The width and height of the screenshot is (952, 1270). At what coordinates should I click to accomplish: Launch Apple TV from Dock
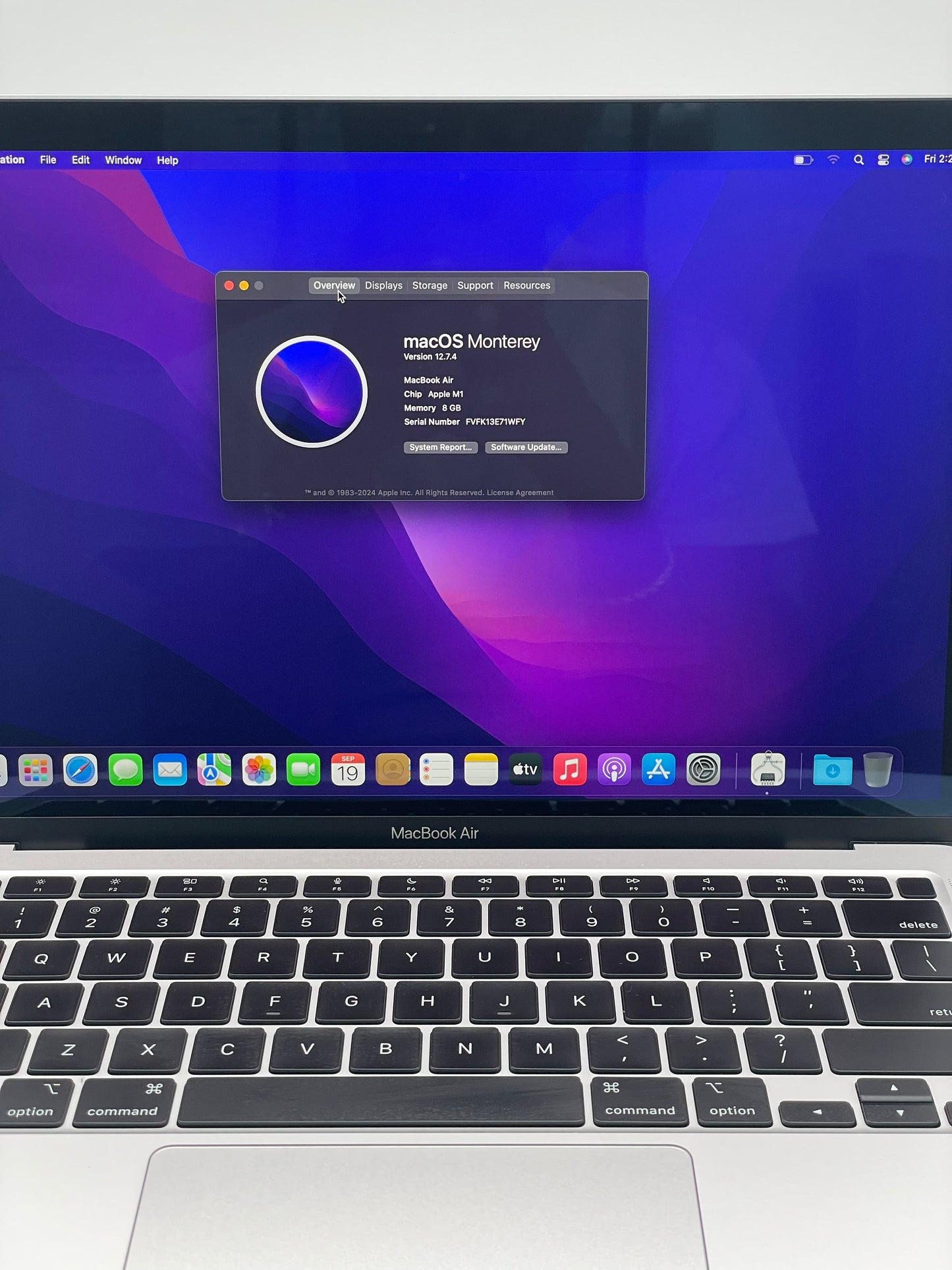coord(526,770)
